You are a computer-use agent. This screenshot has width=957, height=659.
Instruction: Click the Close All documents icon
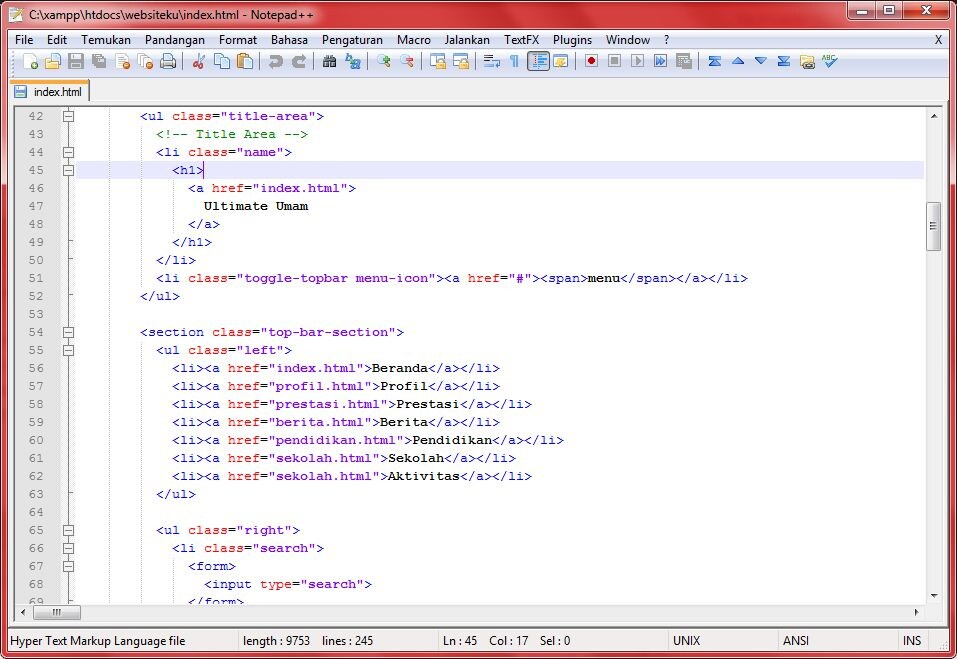pyautogui.click(x=145, y=61)
